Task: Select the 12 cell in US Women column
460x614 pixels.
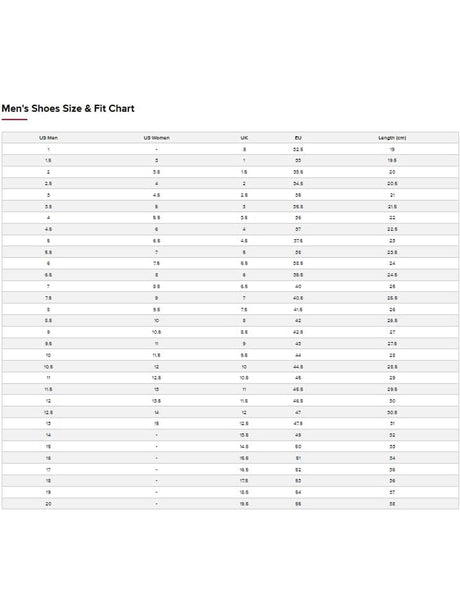Action: point(157,367)
